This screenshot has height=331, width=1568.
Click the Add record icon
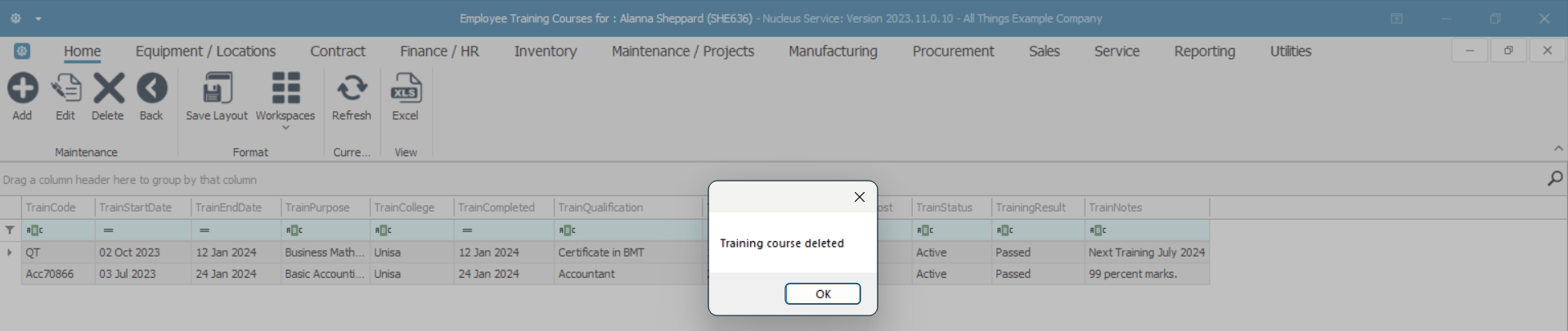click(23, 88)
